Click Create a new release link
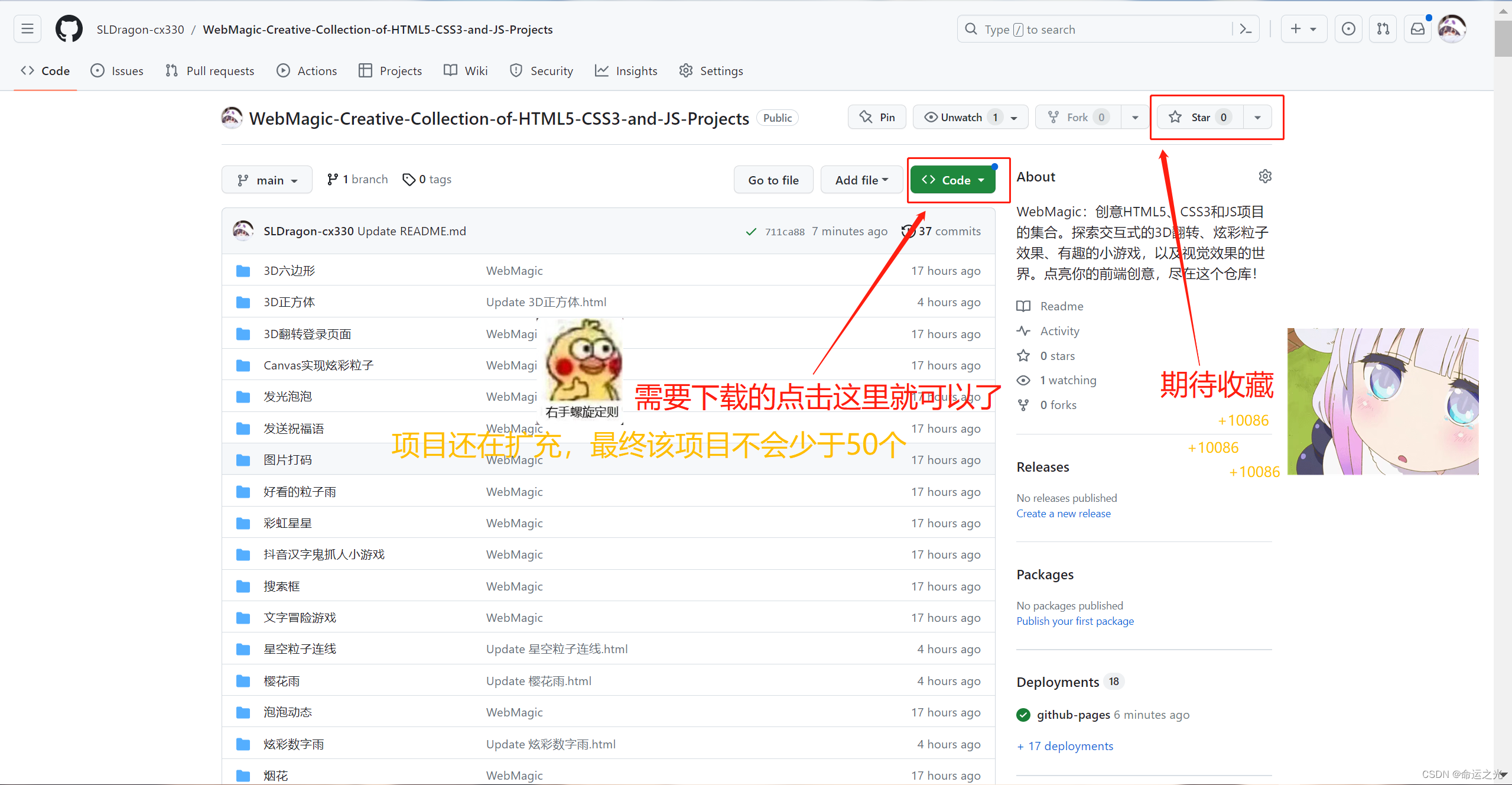 click(1063, 513)
